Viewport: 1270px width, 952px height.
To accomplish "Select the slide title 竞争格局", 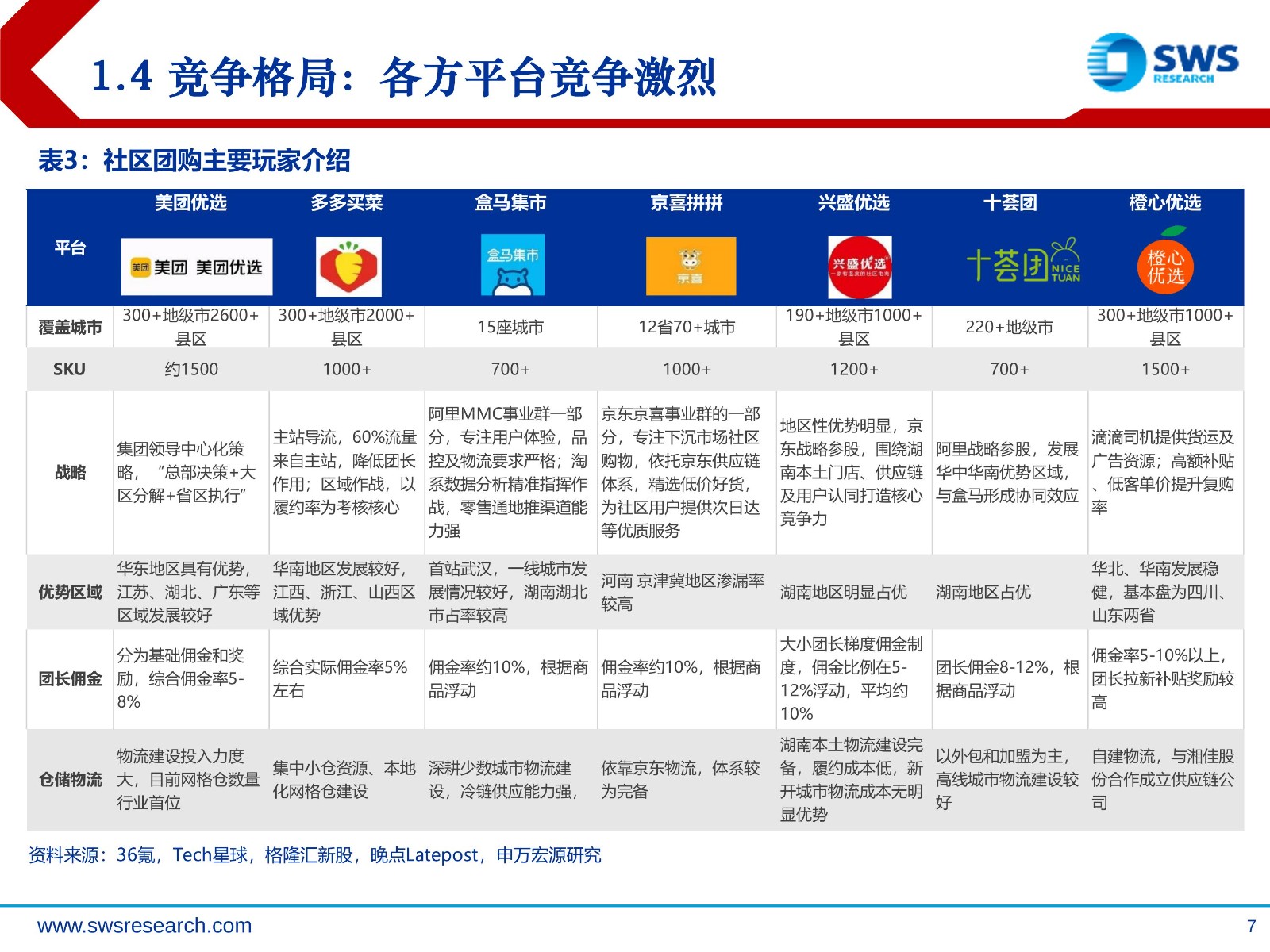I will [x=404, y=77].
